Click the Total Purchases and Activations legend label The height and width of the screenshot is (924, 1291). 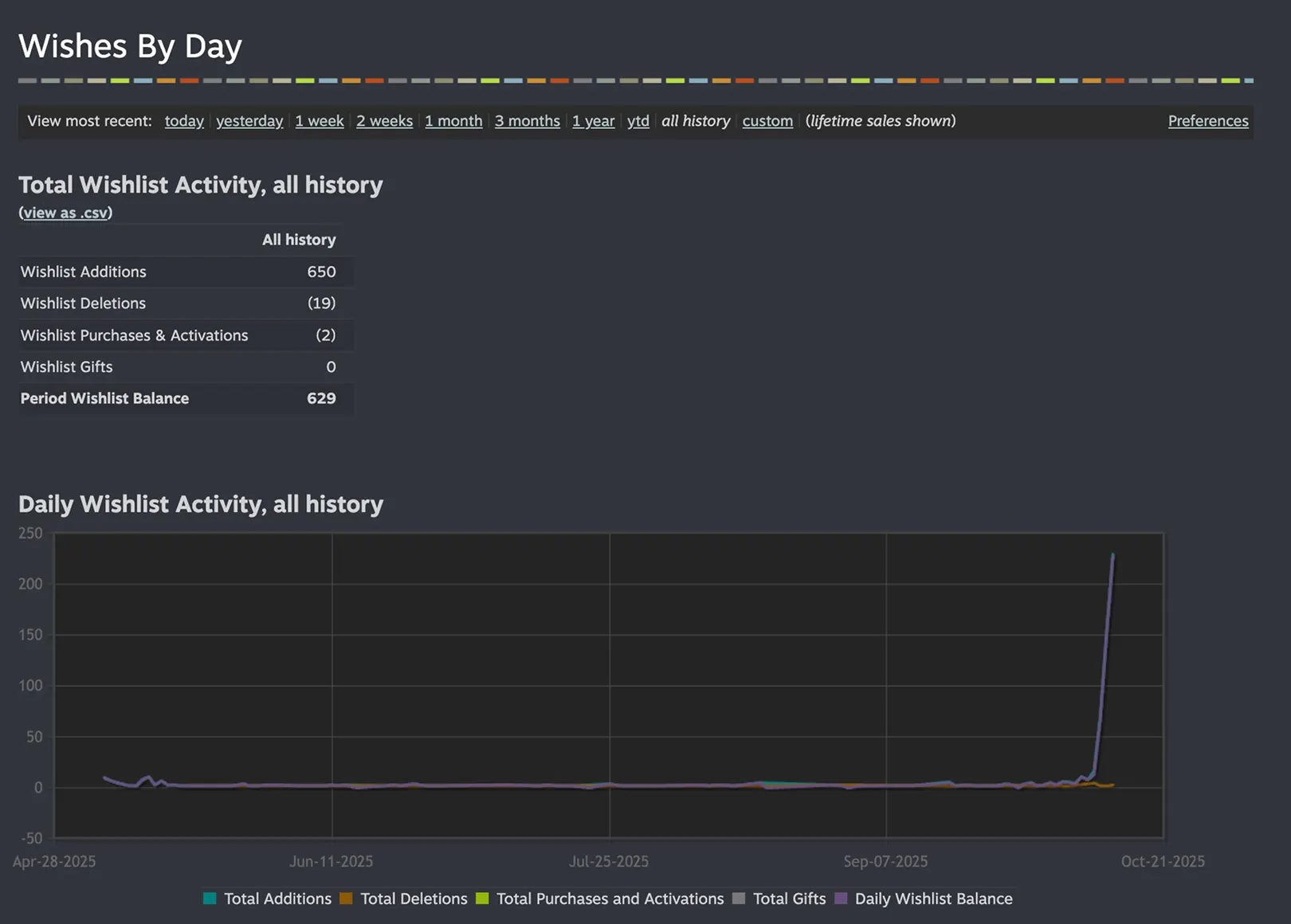[610, 899]
